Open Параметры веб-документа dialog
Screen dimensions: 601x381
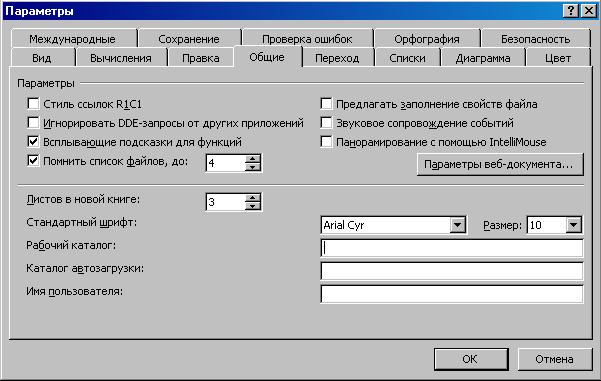[x=500, y=164]
